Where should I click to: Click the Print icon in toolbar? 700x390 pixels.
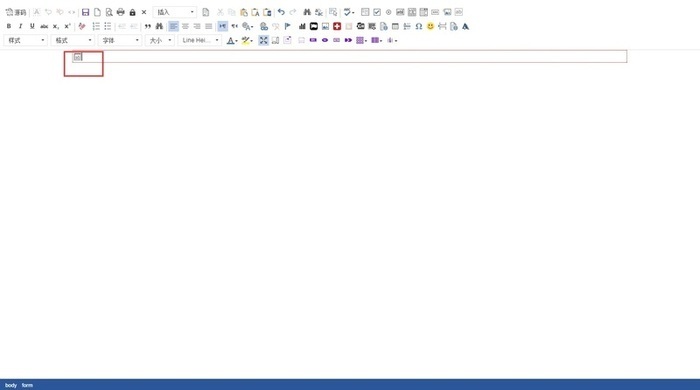pos(121,12)
